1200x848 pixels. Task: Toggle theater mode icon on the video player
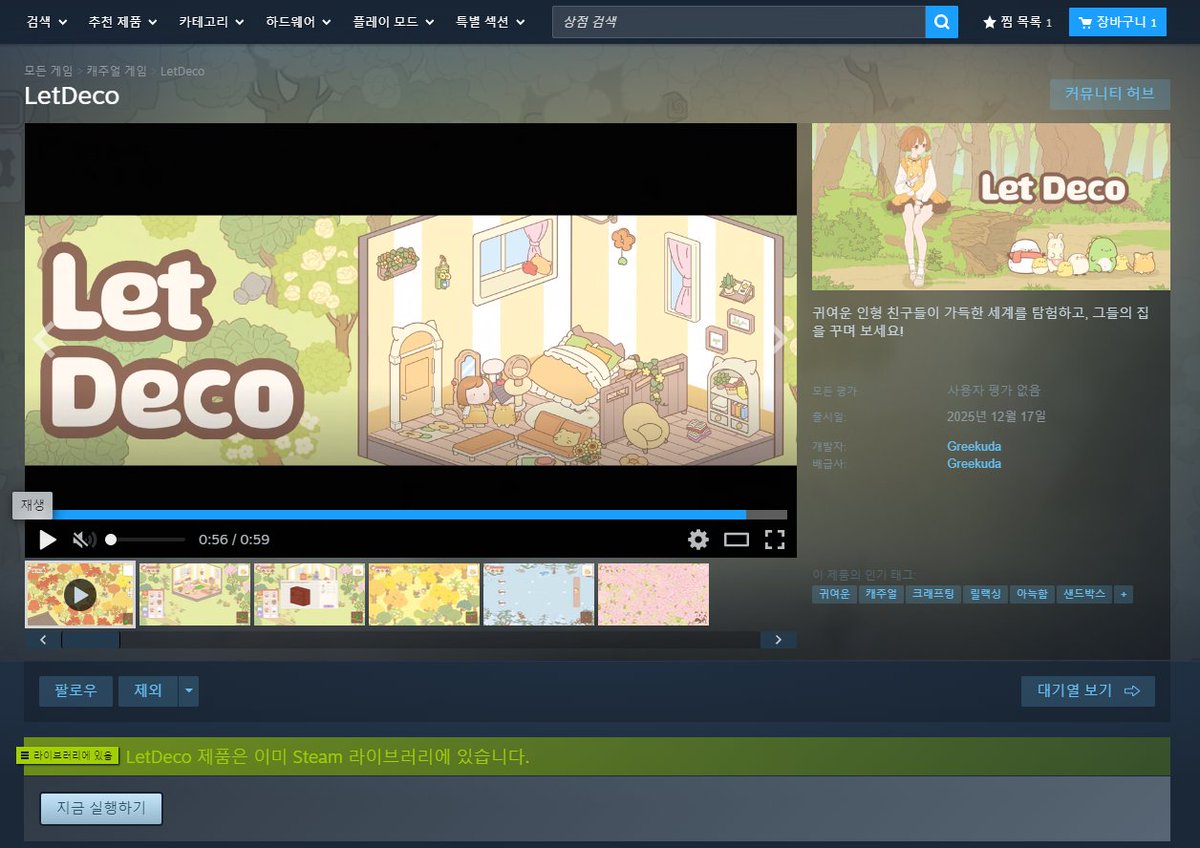pyautogui.click(x=737, y=540)
